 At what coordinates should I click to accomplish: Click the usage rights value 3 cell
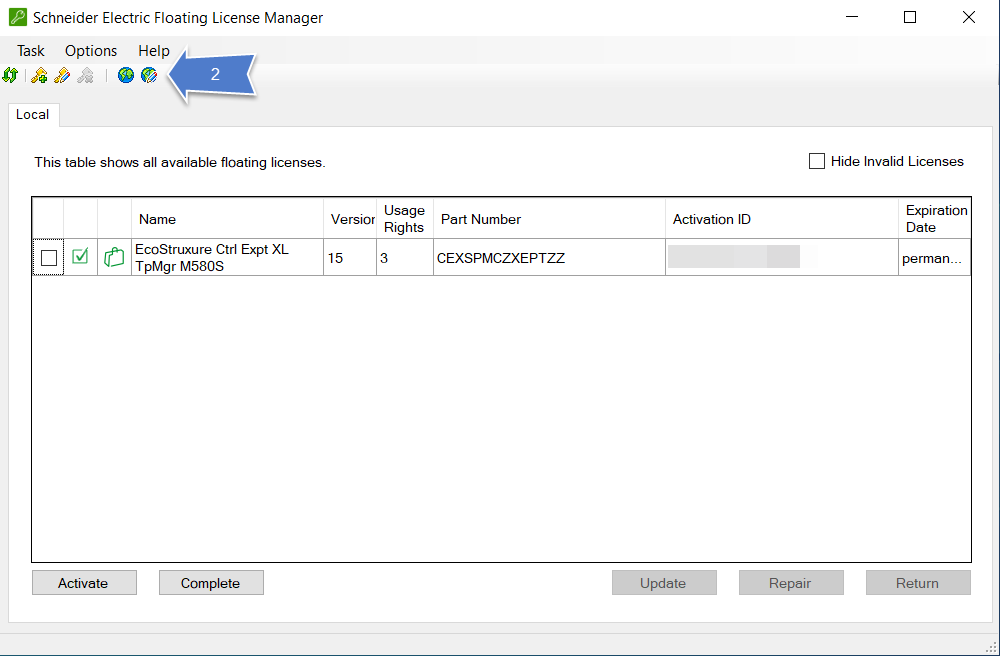pyautogui.click(x=405, y=258)
